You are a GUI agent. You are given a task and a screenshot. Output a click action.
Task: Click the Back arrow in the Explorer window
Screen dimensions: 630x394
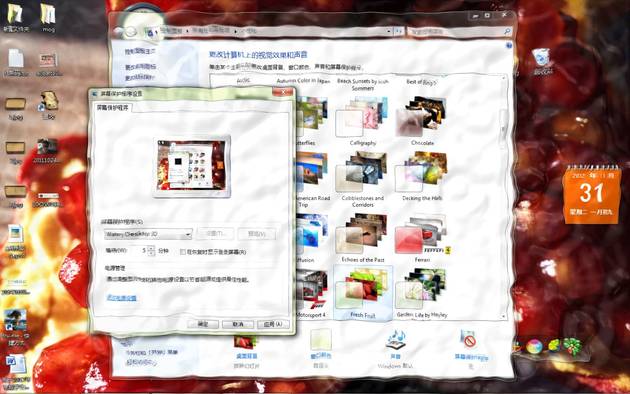(119, 31)
